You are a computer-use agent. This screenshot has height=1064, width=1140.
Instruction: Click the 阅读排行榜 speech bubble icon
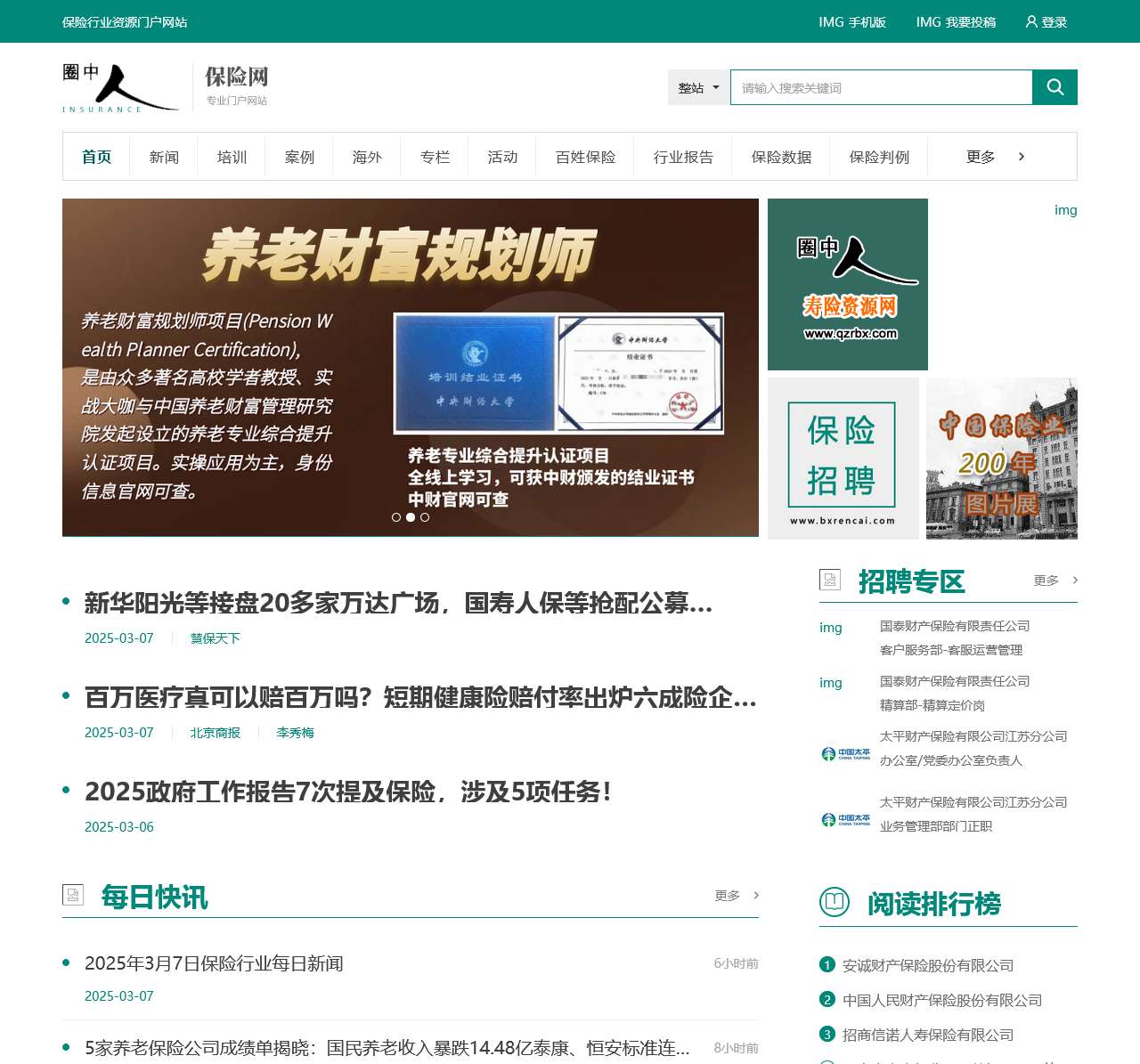tap(834, 900)
